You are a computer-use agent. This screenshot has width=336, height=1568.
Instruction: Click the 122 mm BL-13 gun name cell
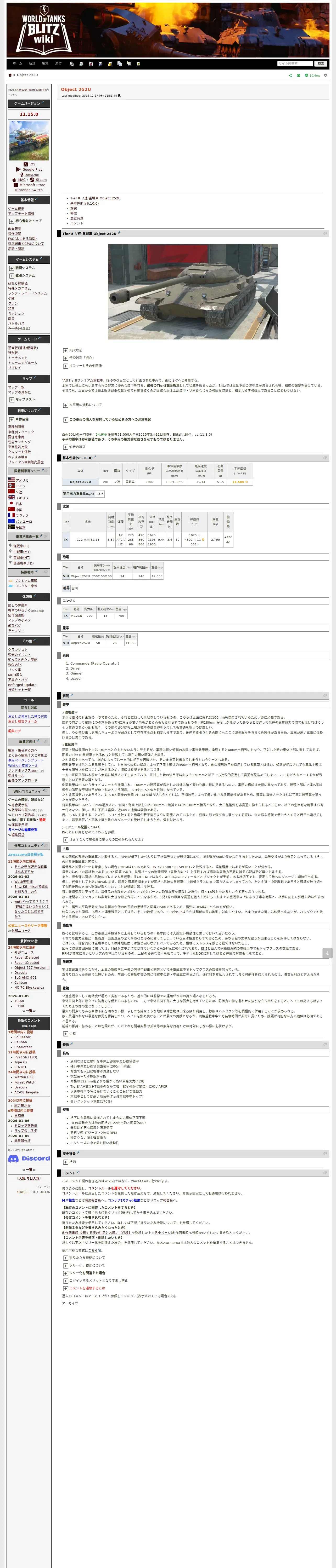(x=88, y=539)
